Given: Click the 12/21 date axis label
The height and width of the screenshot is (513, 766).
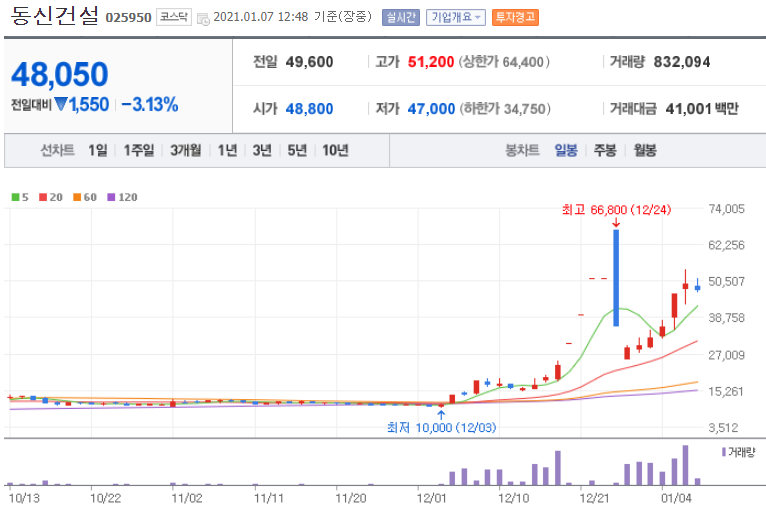Looking at the screenshot, I should pos(595,498).
